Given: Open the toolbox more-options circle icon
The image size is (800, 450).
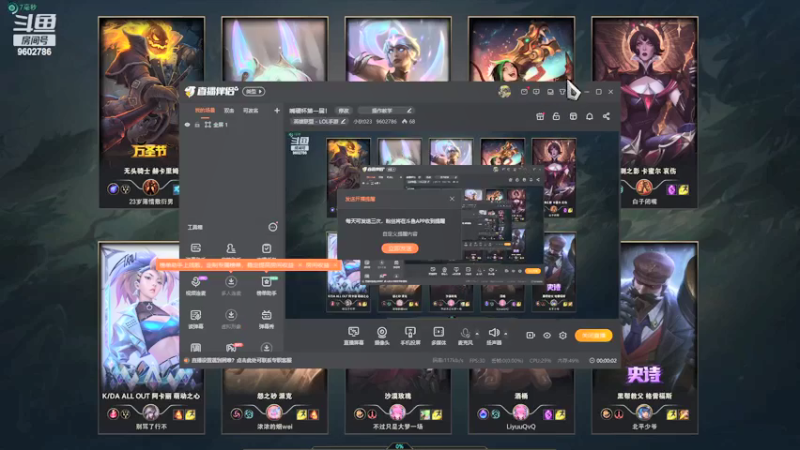Looking at the screenshot, I should [272, 227].
